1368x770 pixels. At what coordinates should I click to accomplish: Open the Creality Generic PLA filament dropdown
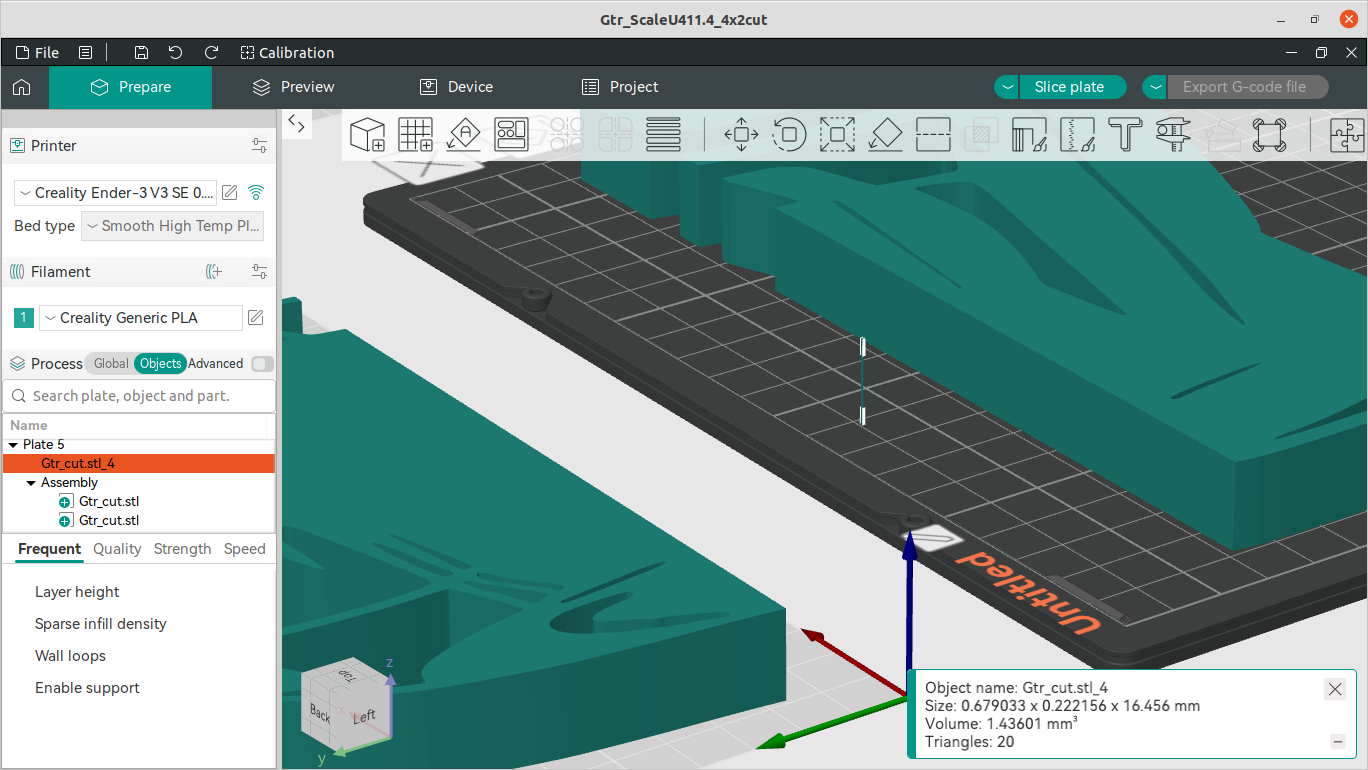coord(141,318)
